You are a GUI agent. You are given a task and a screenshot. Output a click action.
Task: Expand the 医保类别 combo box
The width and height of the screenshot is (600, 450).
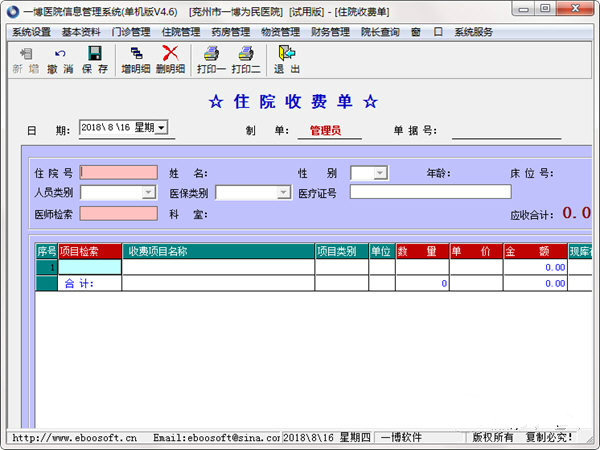point(283,193)
